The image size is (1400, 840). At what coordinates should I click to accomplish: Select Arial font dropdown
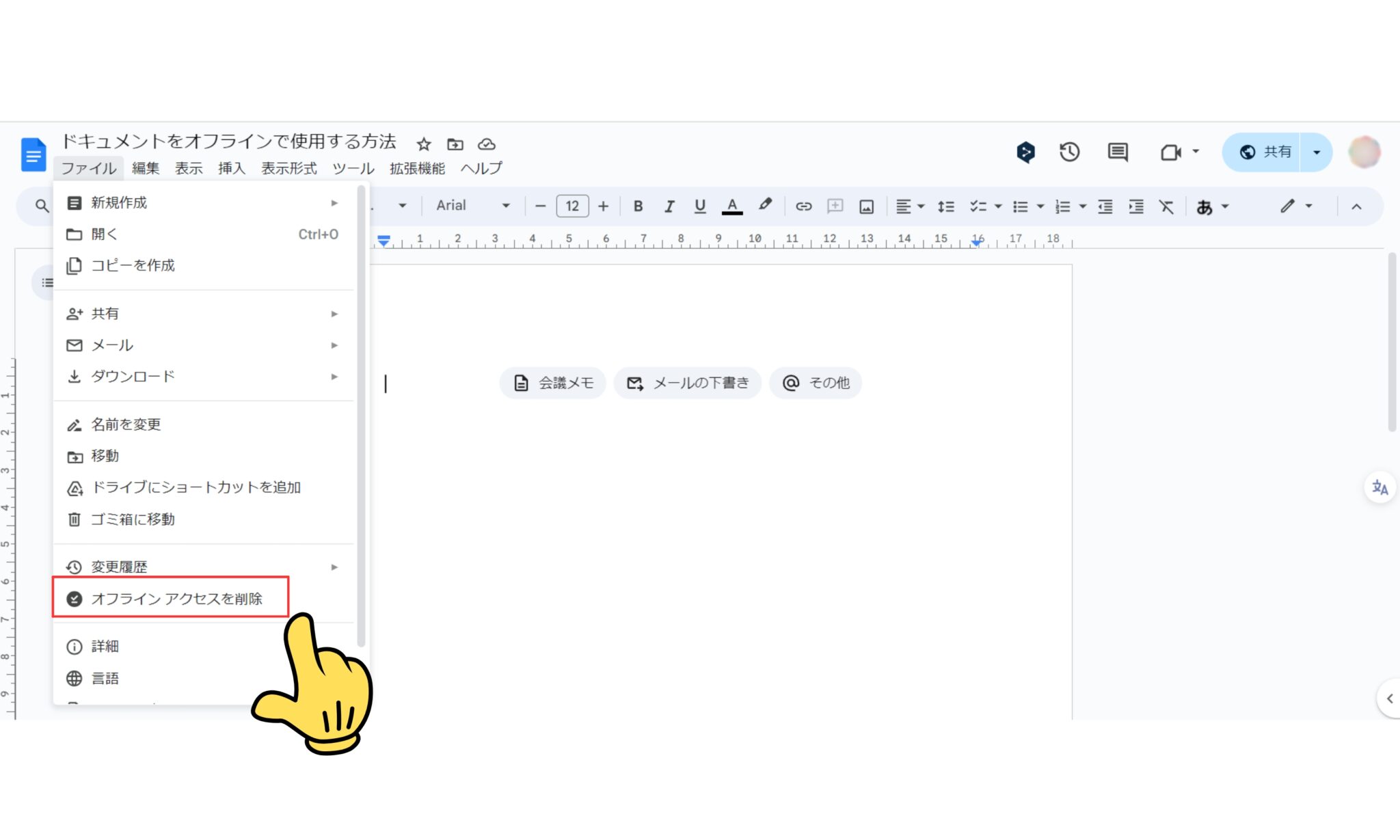[x=471, y=206]
